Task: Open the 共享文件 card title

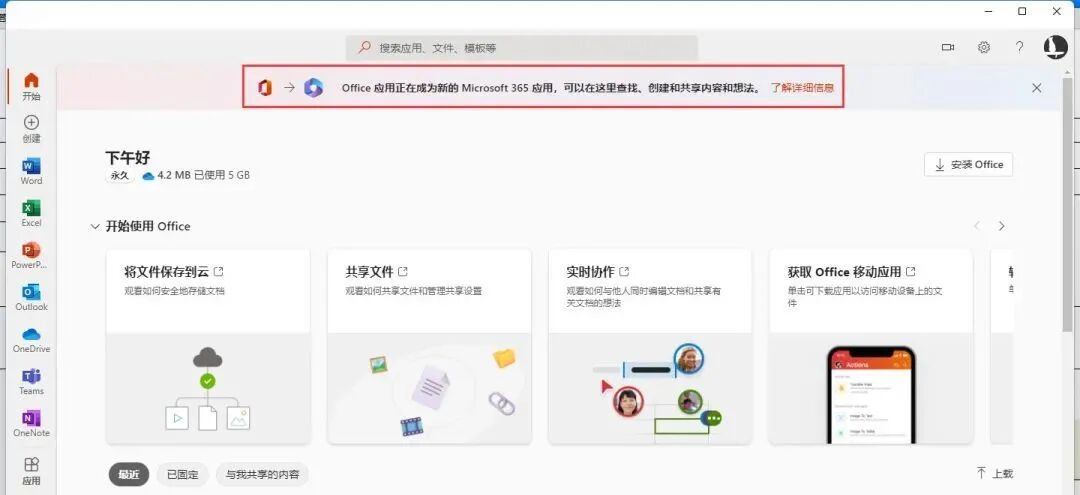Action: [369, 271]
